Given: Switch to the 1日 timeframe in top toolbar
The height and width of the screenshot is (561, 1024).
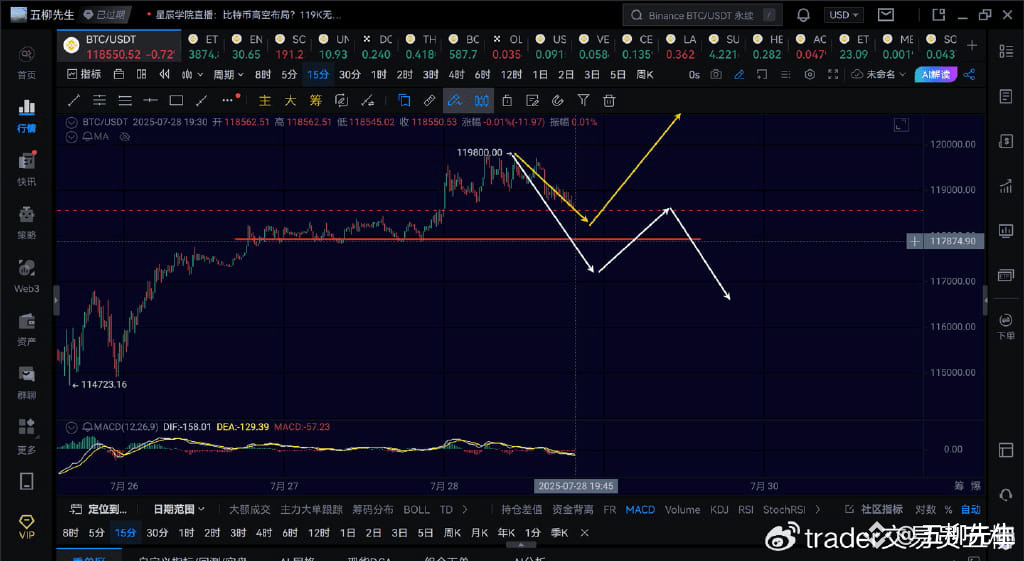Looking at the screenshot, I should click(x=540, y=74).
